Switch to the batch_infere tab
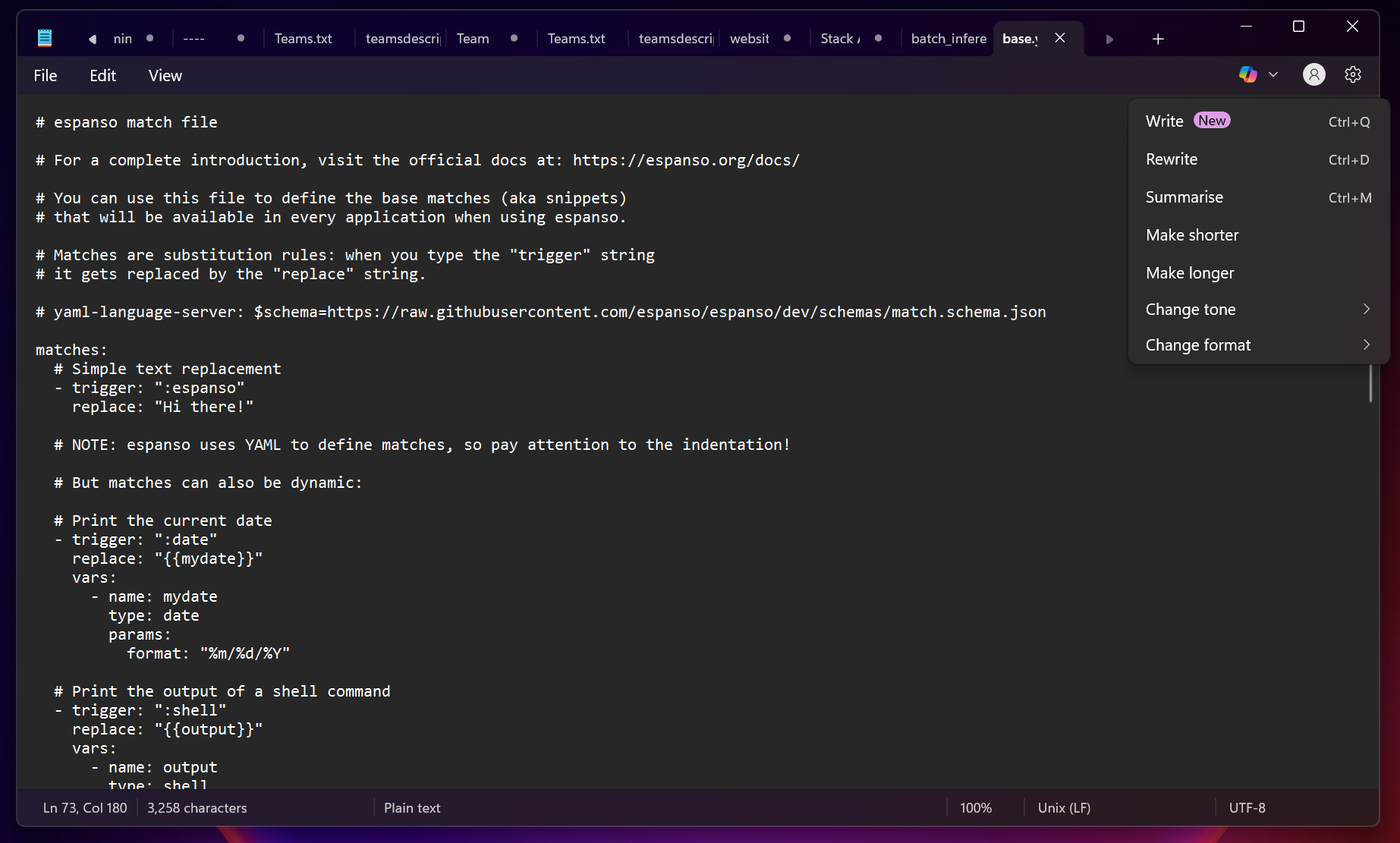This screenshot has width=1400, height=843. pyautogui.click(x=948, y=38)
